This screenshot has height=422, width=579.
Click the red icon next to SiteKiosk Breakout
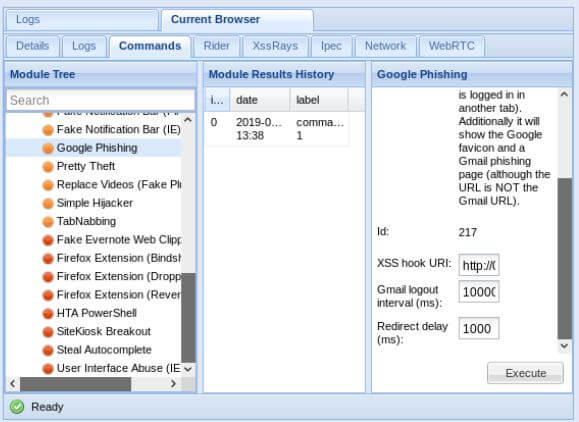point(48,332)
